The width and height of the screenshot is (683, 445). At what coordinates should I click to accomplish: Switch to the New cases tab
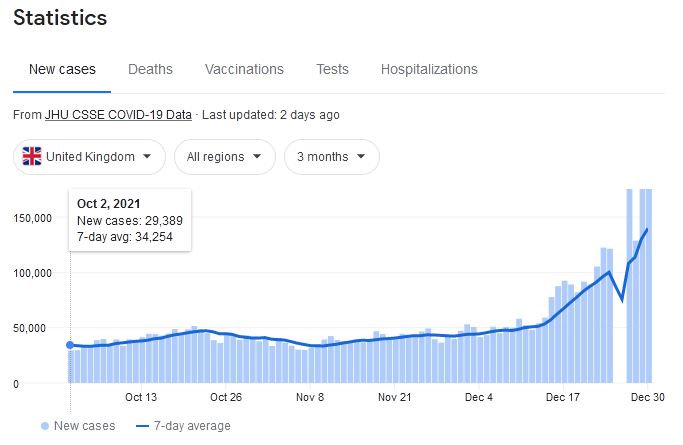pyautogui.click(x=62, y=69)
